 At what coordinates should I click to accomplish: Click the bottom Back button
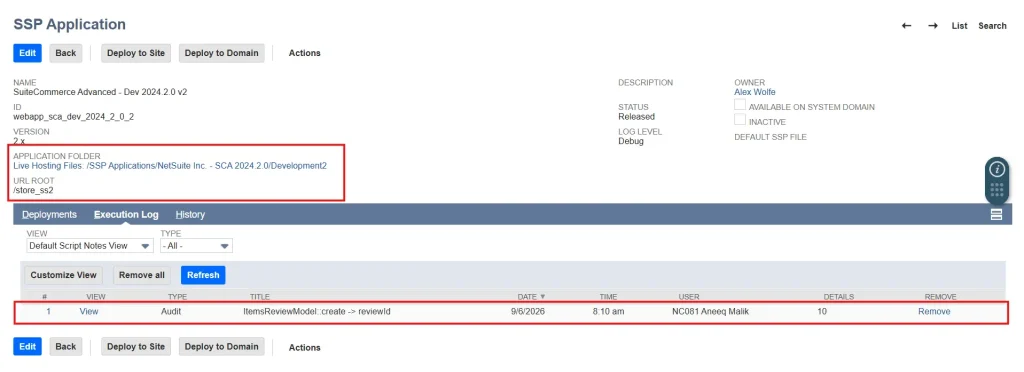(65, 347)
